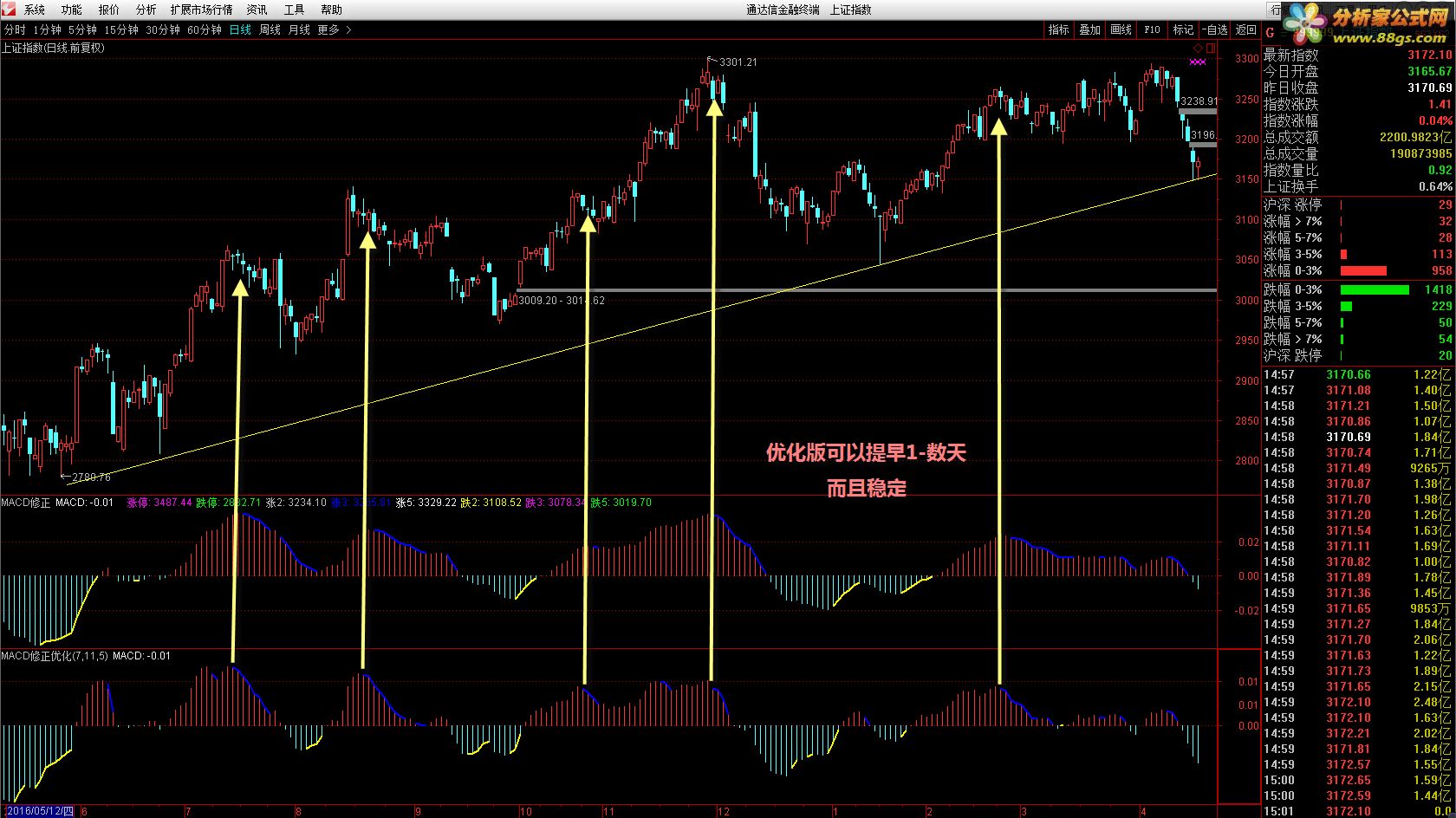Viewport: 1456px width, 818px height.
Task: Switch to the 60分钟 period
Action: 205,29
